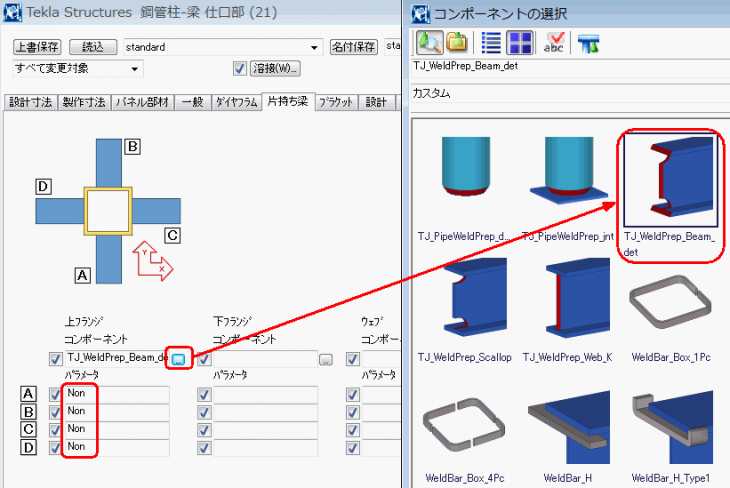Toggle row A 上フランジ parameter checkbox
Image resolution: width=730 pixels, height=488 pixels.
[x=56, y=394]
